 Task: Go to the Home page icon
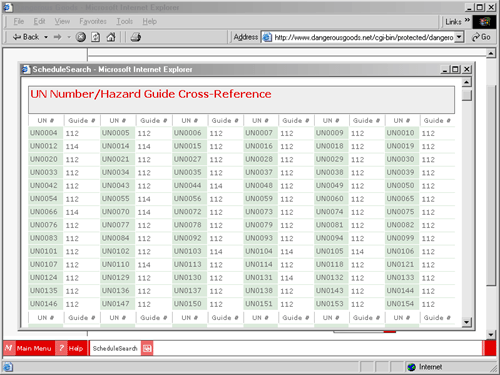tap(111, 37)
